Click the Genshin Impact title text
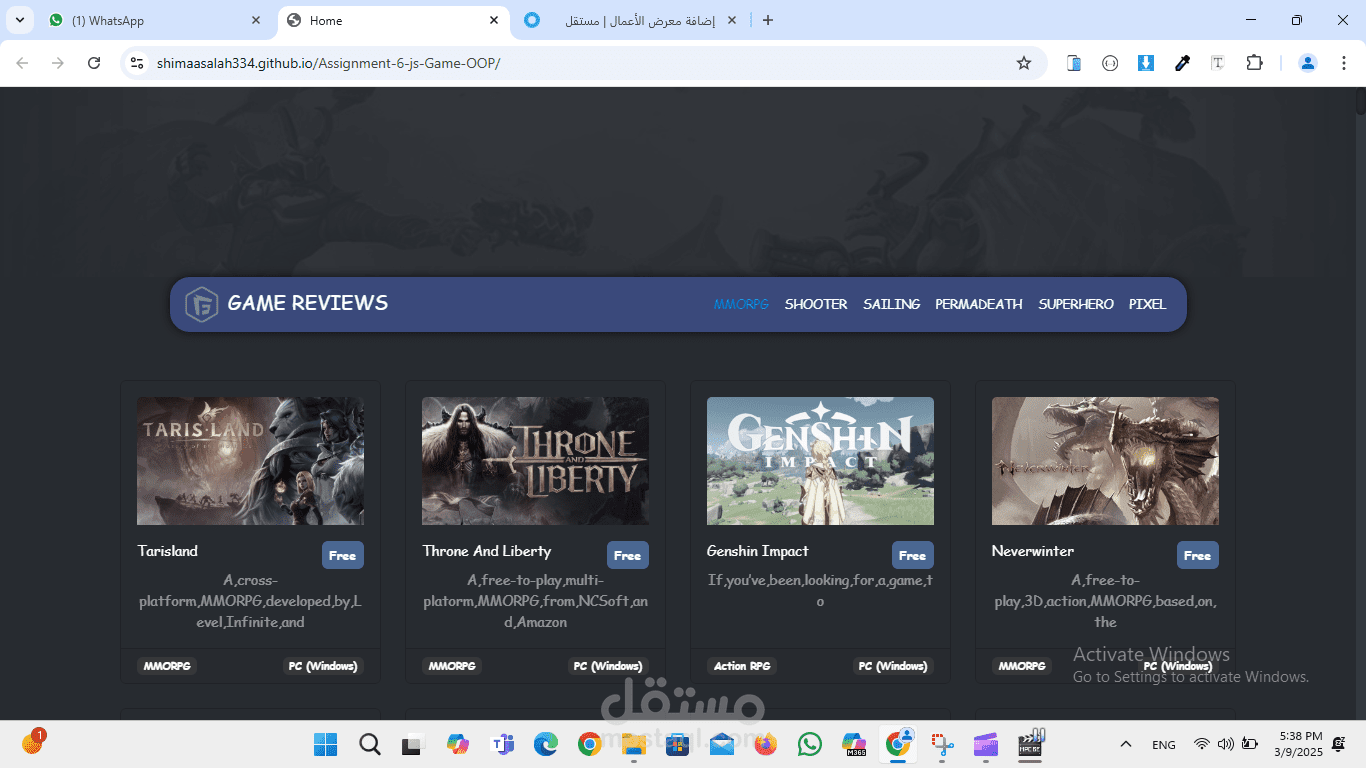The image size is (1366, 768). 757,551
